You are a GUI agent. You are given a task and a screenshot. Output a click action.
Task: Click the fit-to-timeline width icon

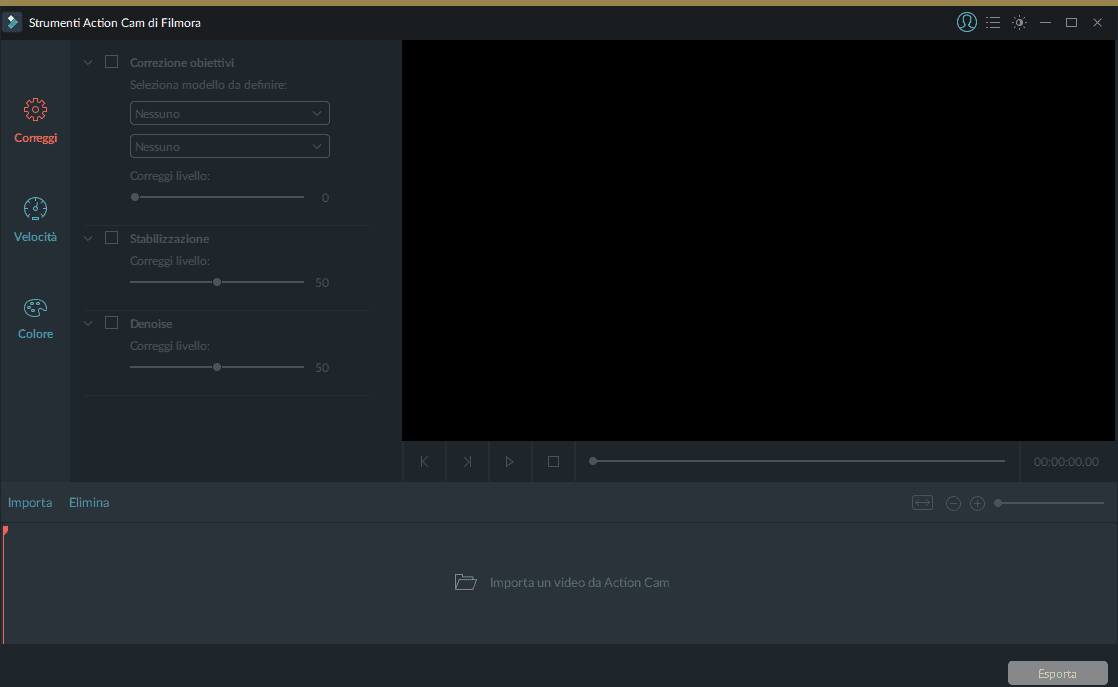point(922,503)
